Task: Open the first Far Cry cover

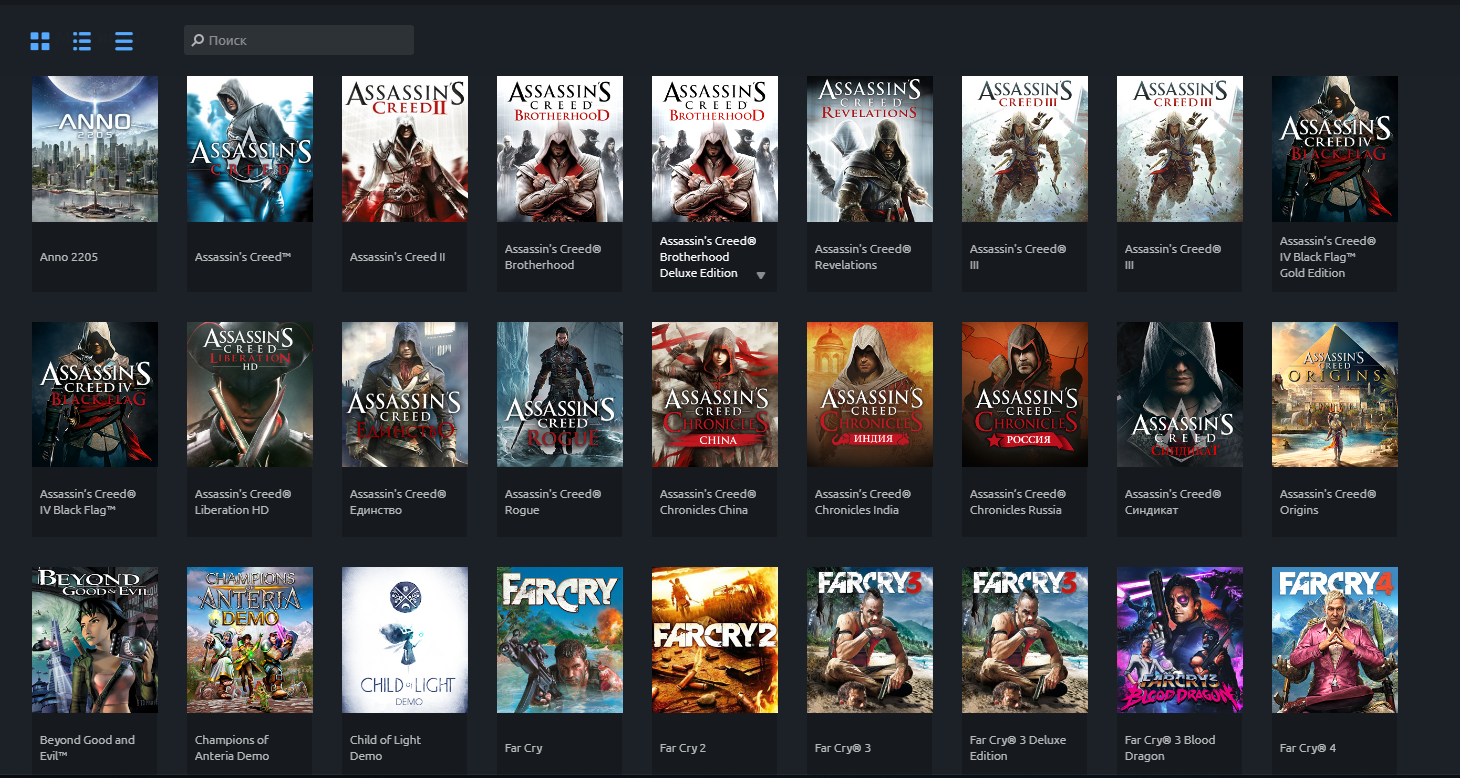Action: tap(560, 640)
